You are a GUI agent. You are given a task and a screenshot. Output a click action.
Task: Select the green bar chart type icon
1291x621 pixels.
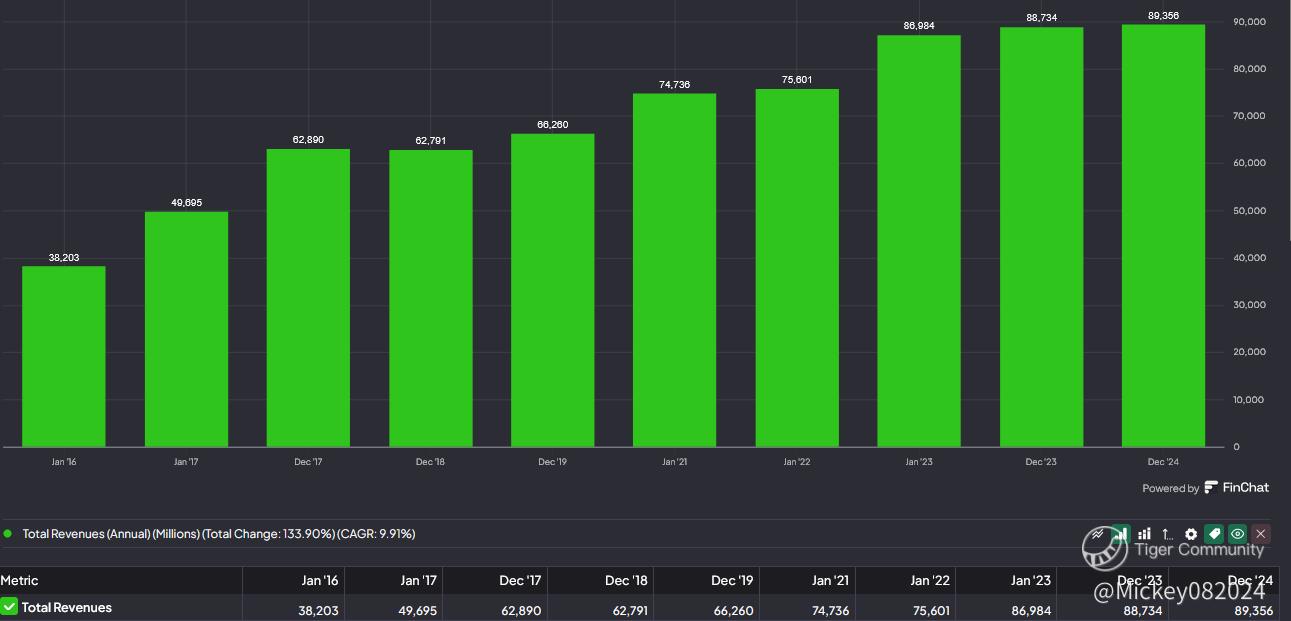tap(1121, 534)
